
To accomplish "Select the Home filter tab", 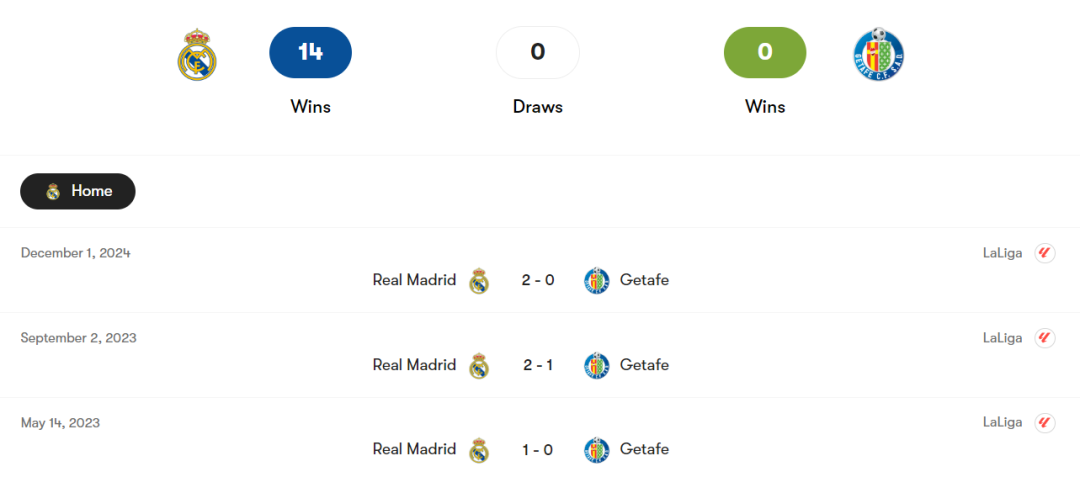I will click(78, 191).
